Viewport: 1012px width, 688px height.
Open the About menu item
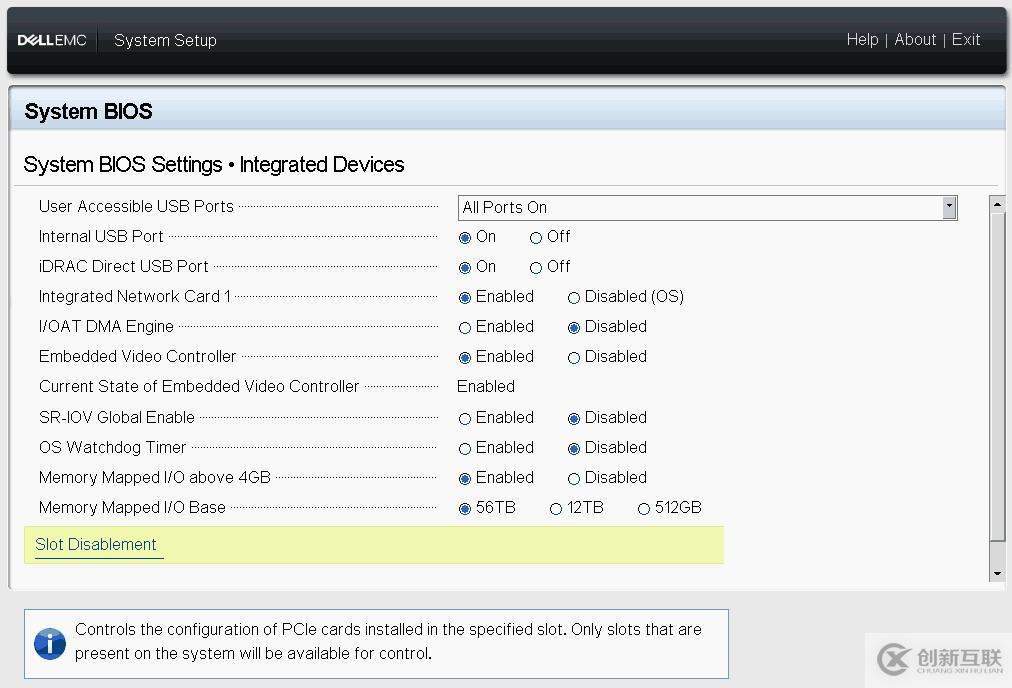coord(915,40)
